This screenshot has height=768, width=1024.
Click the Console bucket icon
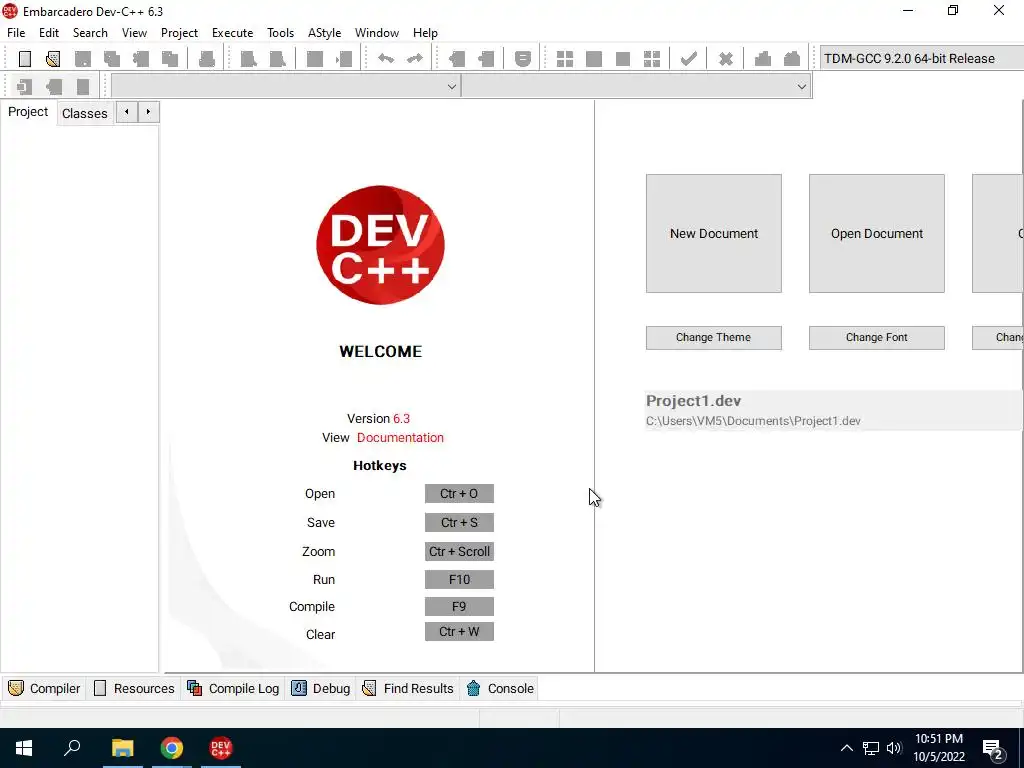point(473,688)
